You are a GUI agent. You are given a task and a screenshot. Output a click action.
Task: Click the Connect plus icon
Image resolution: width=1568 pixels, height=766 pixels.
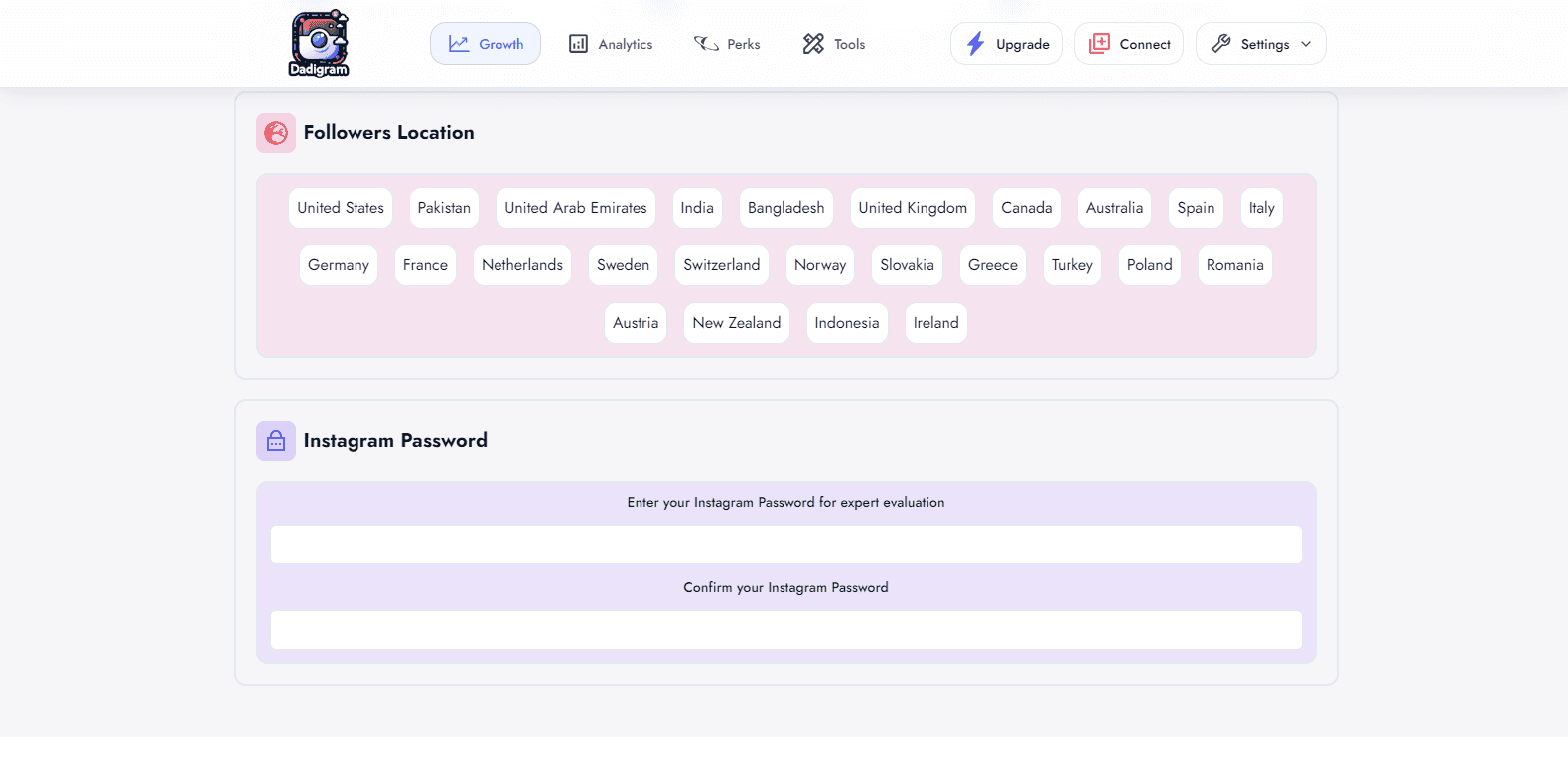1100,44
